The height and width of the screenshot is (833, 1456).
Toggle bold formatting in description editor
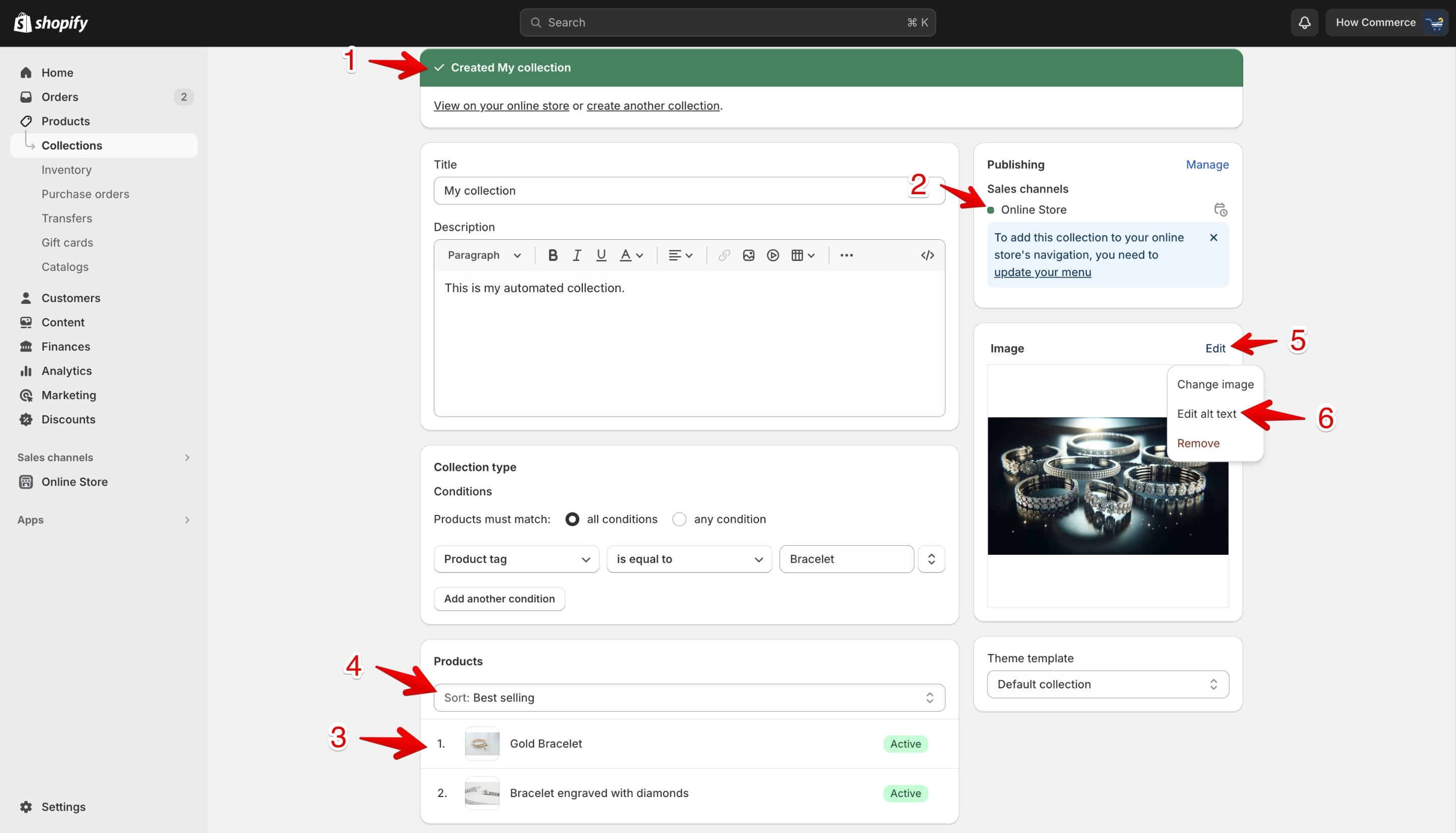(x=553, y=255)
